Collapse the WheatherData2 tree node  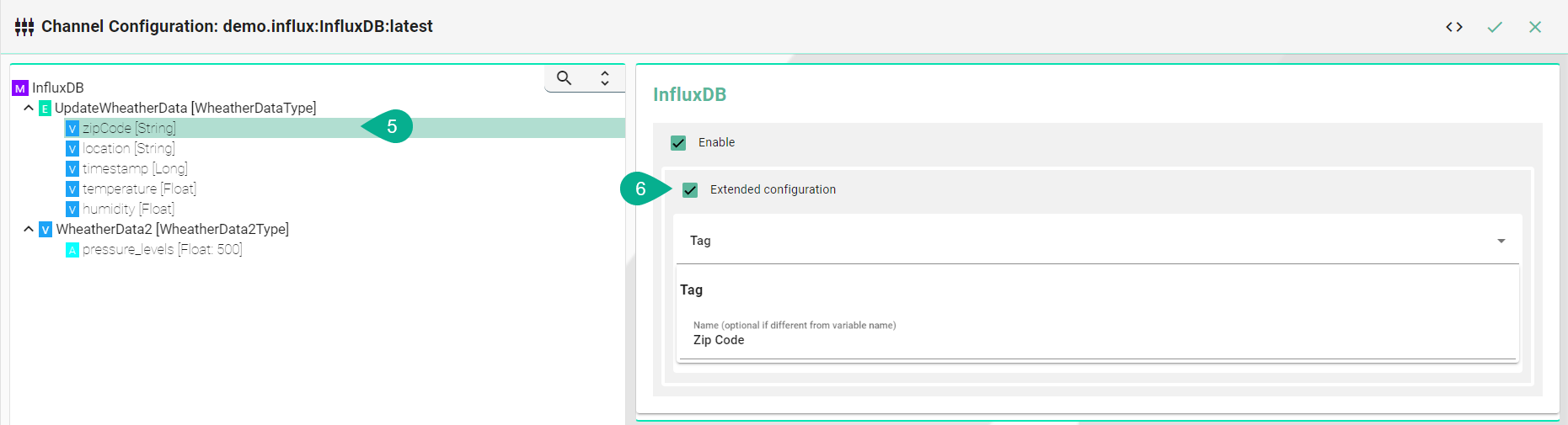point(29,230)
